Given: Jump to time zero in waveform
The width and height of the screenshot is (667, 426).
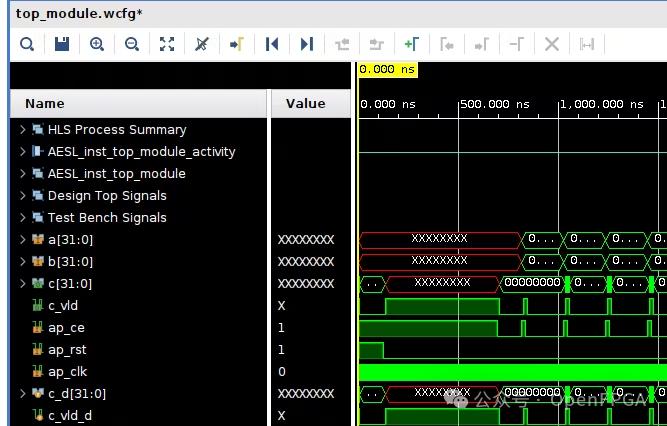Looking at the screenshot, I should coord(271,44).
